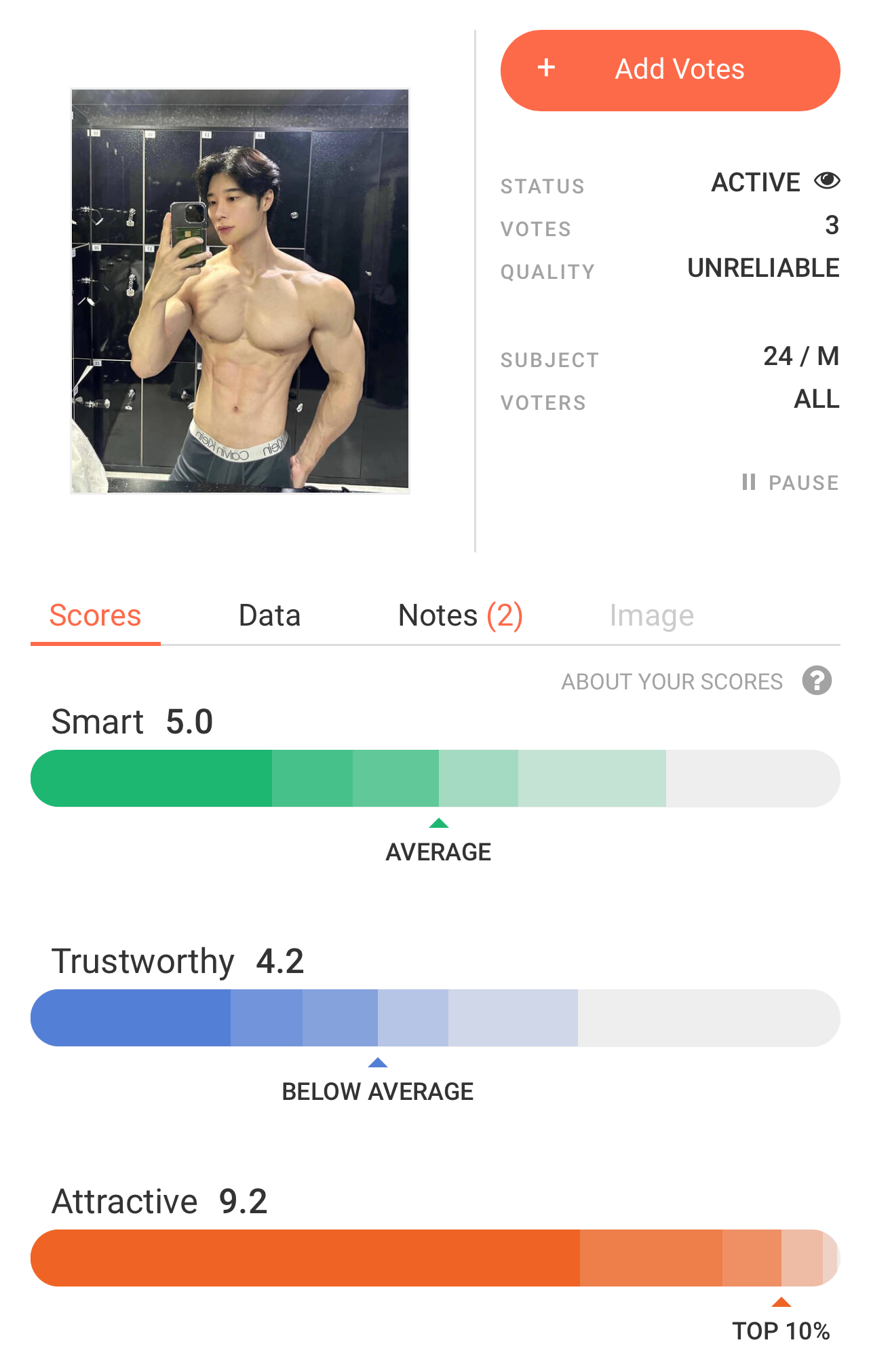The image size is (871, 1372).
Task: Click the Smart score green bar
Action: 435,778
